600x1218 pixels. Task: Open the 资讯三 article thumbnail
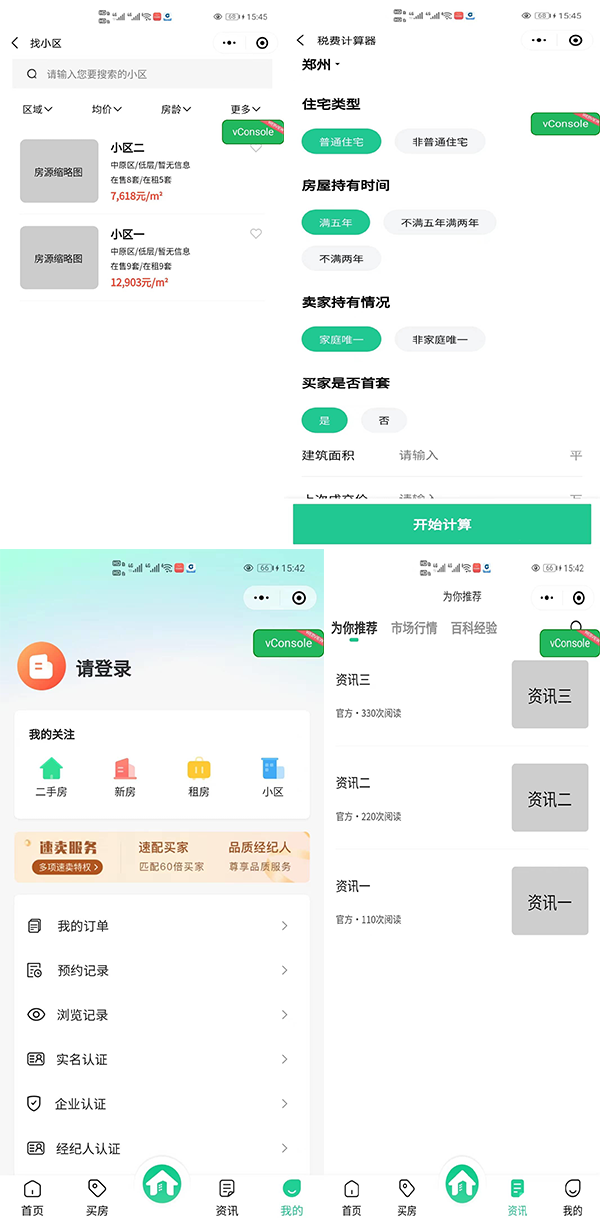click(550, 695)
